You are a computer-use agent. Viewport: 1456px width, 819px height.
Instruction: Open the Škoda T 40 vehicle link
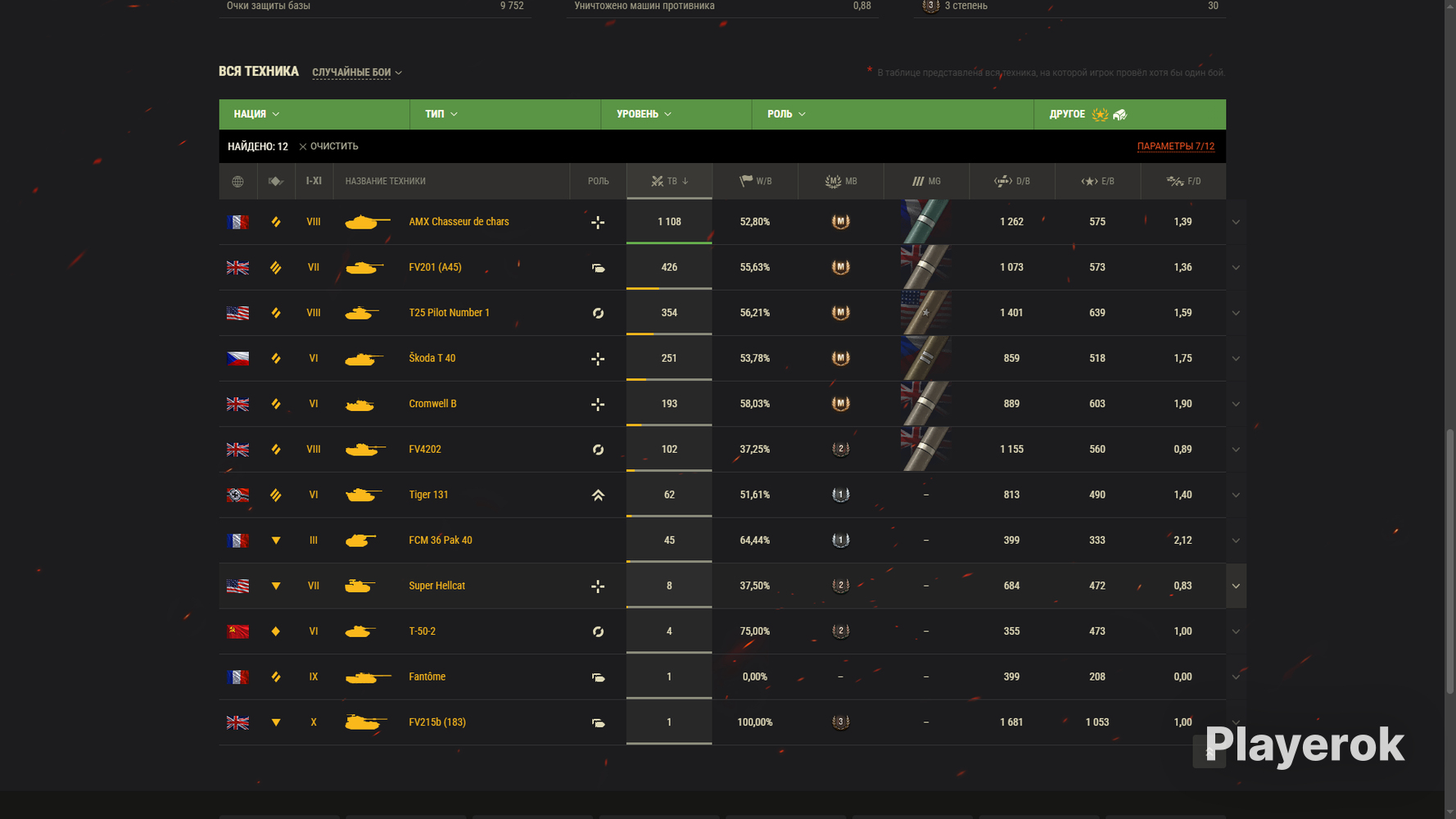432,359
